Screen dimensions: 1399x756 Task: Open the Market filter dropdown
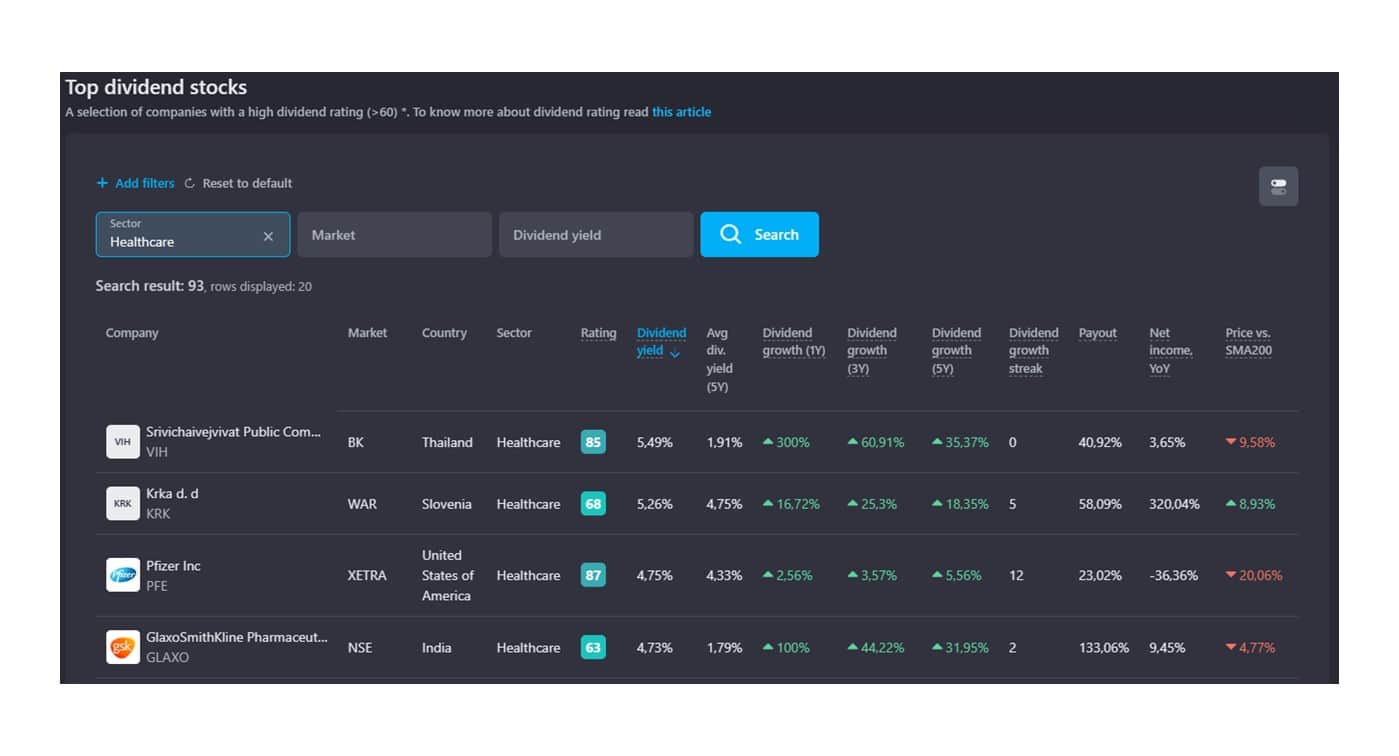[394, 235]
